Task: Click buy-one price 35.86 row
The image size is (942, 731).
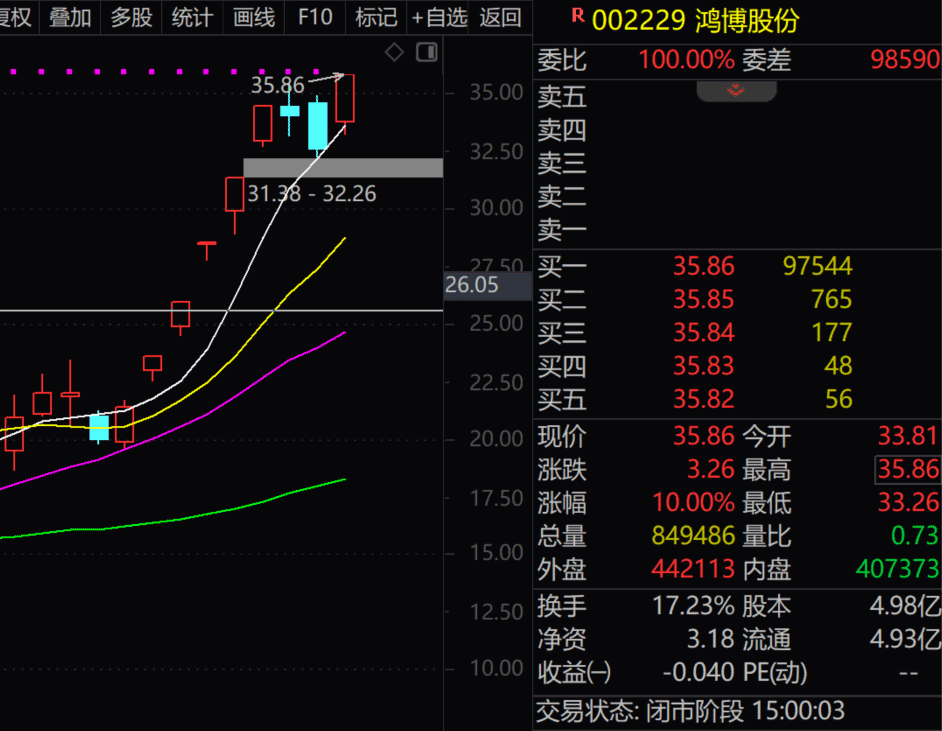Action: (x=703, y=266)
